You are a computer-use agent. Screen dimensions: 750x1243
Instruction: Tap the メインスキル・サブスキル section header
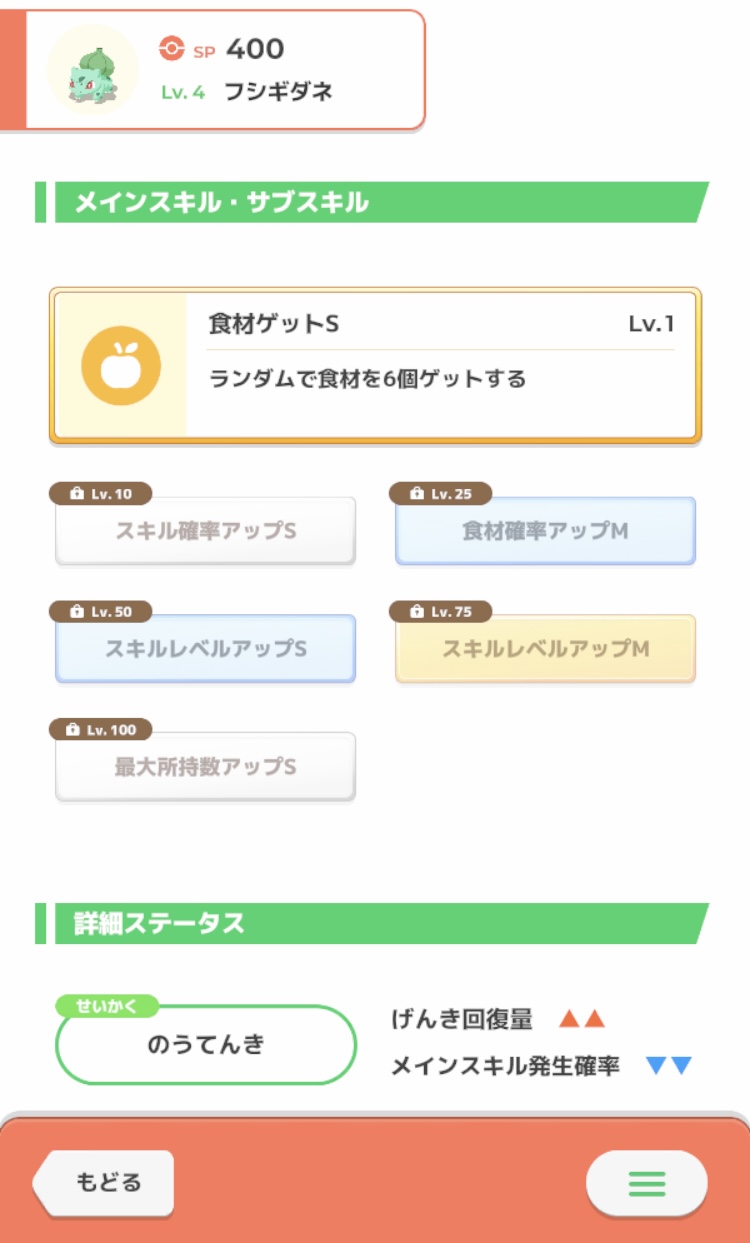click(x=372, y=203)
